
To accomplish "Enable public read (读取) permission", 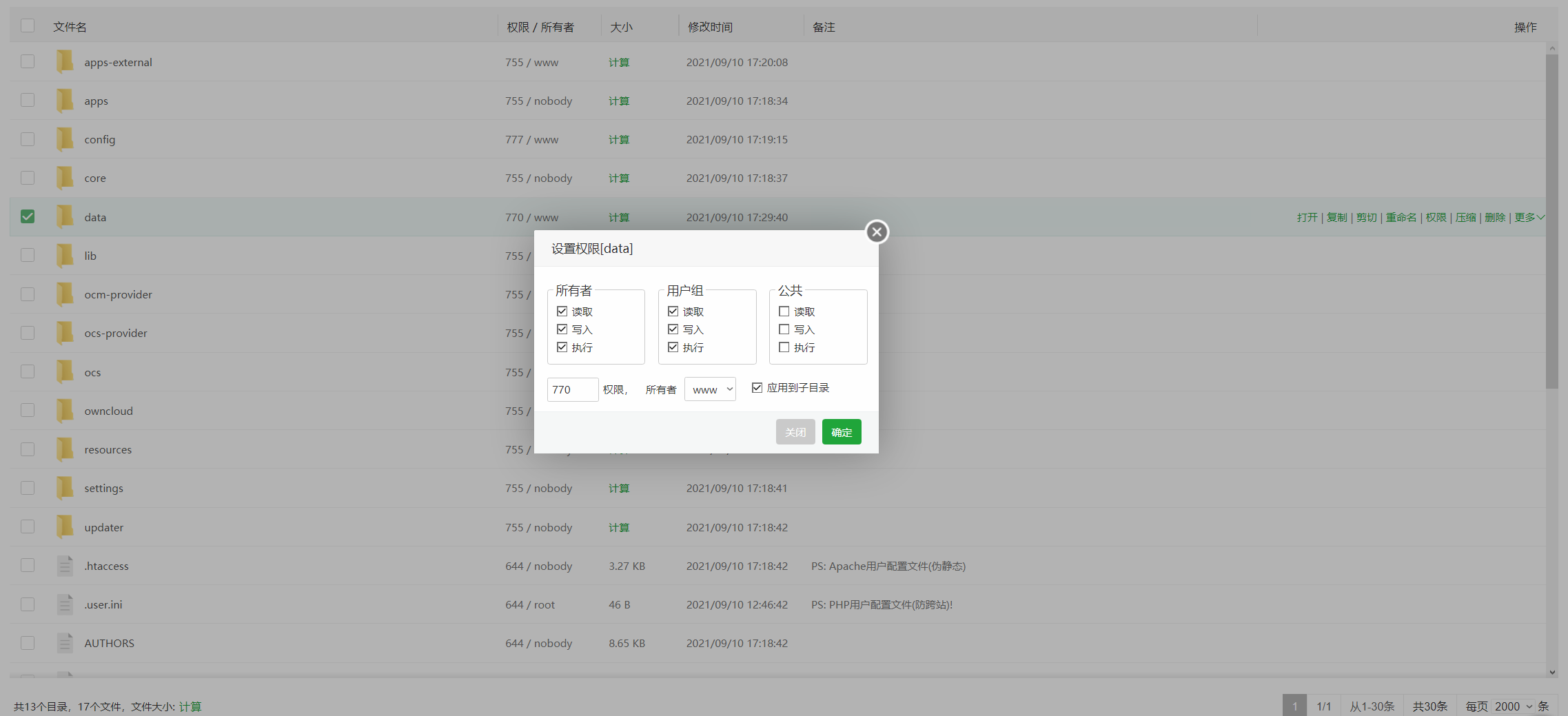I will coord(784,311).
